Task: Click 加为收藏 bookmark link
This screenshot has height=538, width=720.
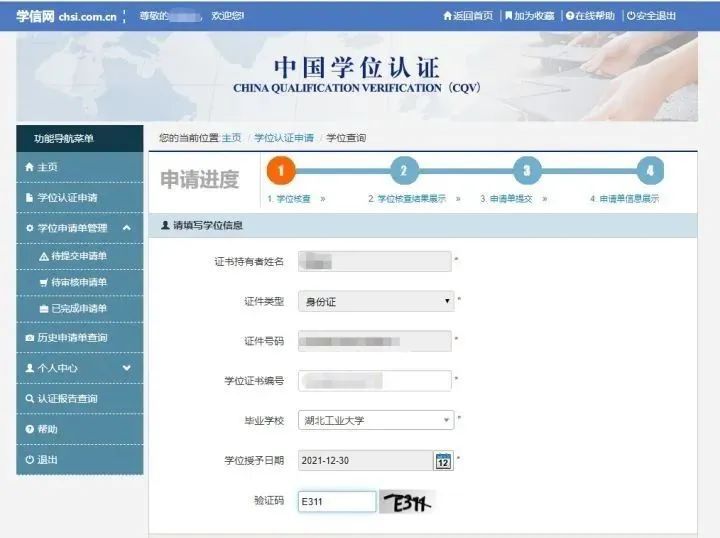Action: pos(530,16)
